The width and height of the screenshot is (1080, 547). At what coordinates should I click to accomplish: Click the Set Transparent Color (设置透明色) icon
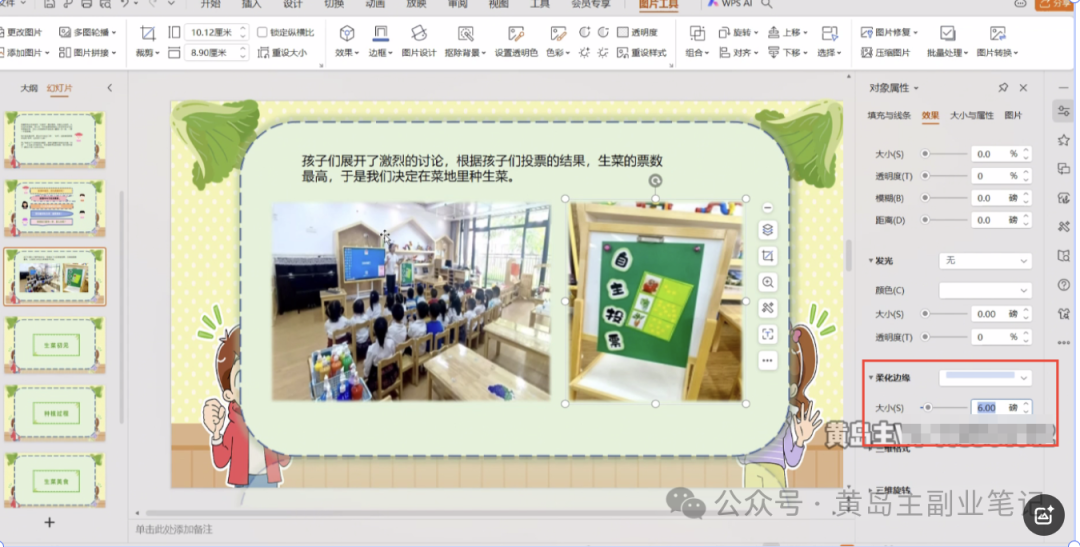coord(516,35)
